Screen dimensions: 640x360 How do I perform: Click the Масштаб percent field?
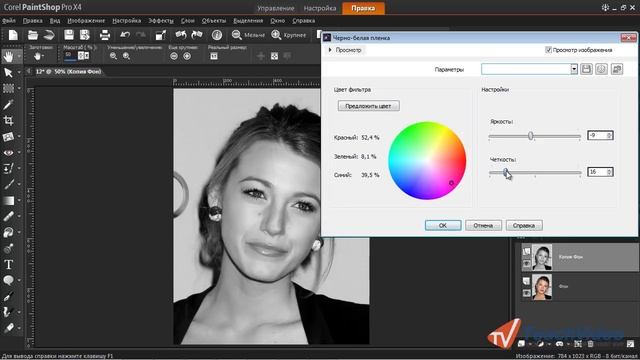click(70, 55)
